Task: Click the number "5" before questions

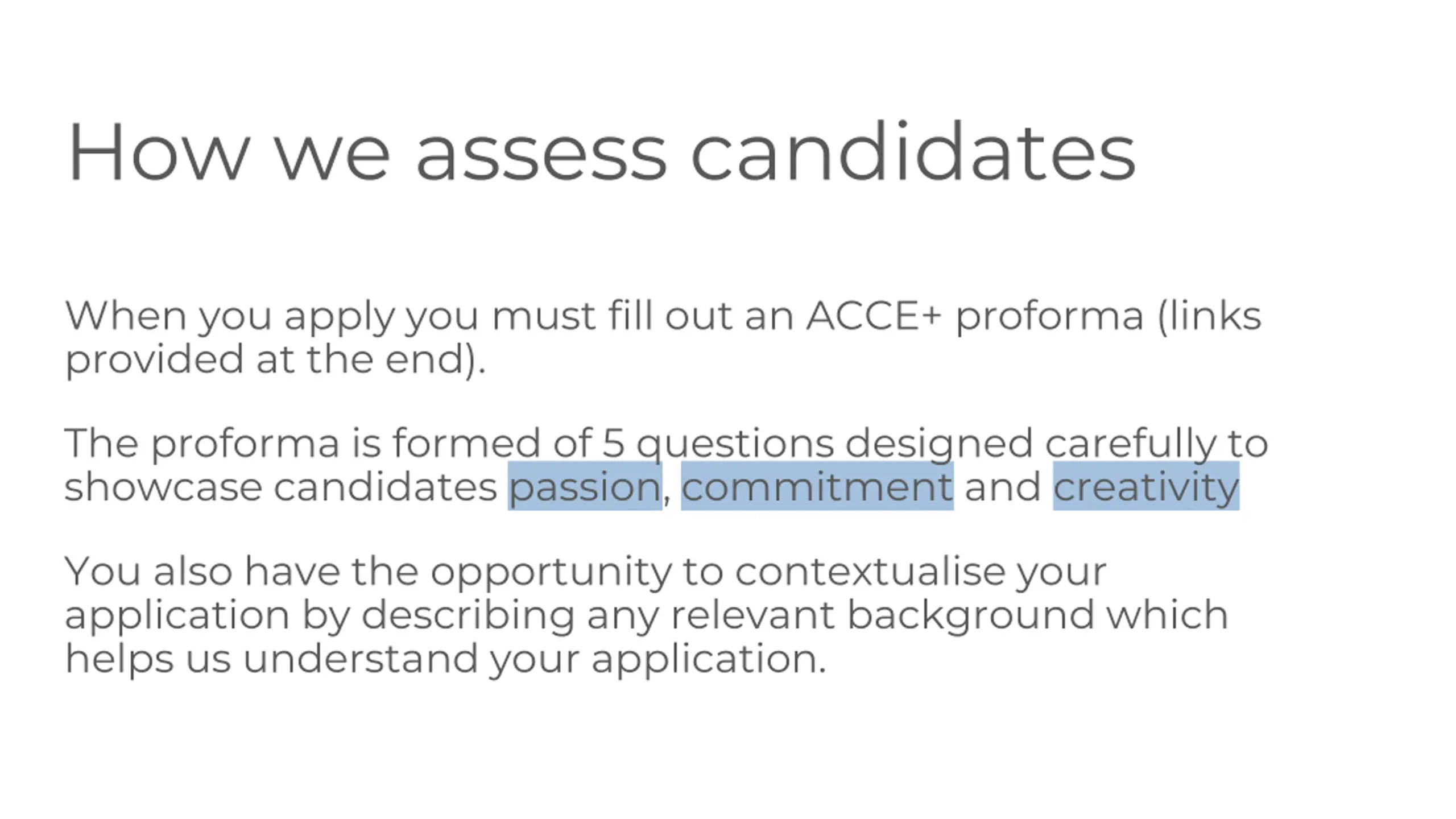Action: tap(613, 443)
